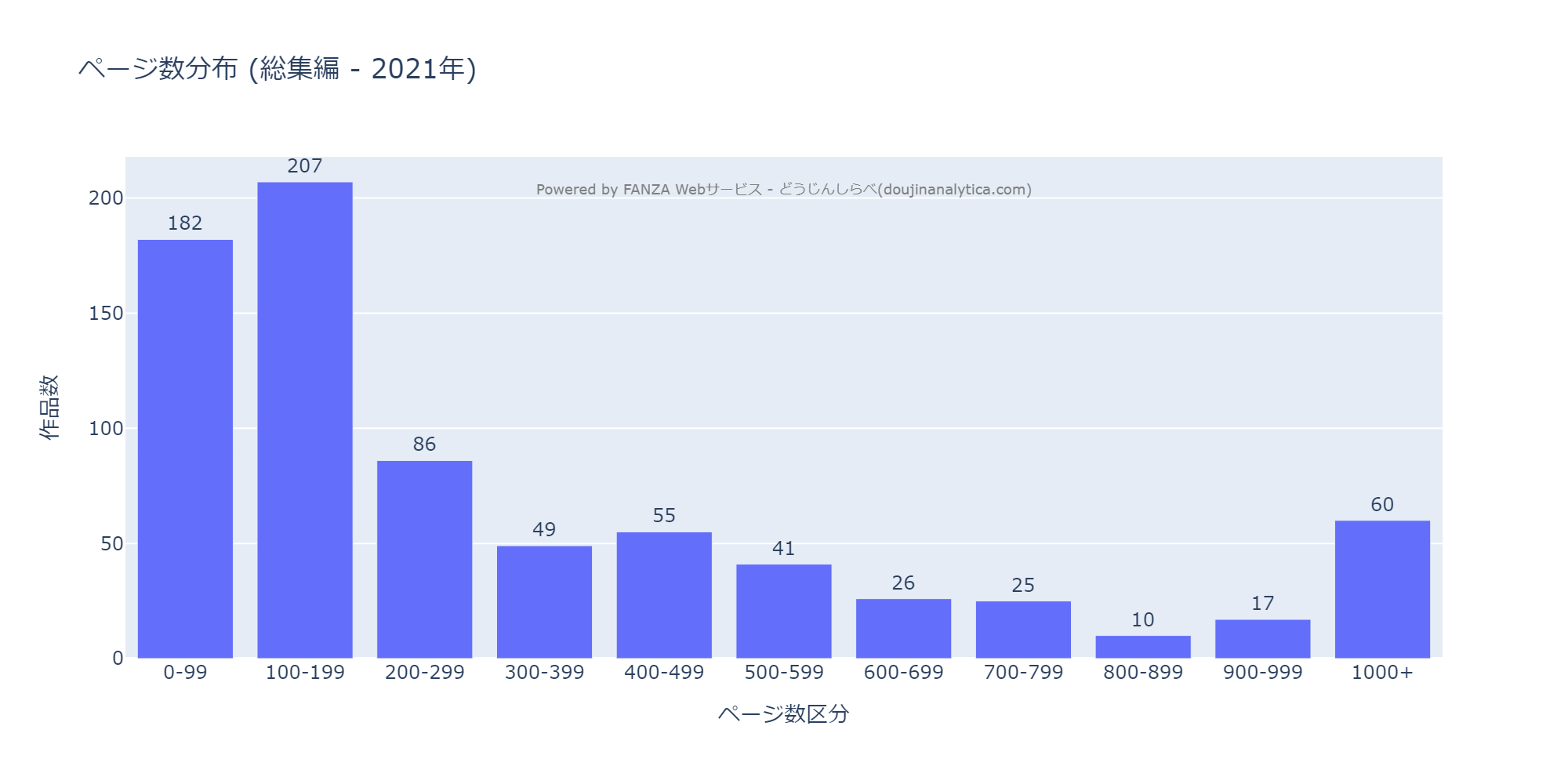Screen dimensions: 1568x784
Task: Click the shortest bar, 800-899
Action: 1143,647
